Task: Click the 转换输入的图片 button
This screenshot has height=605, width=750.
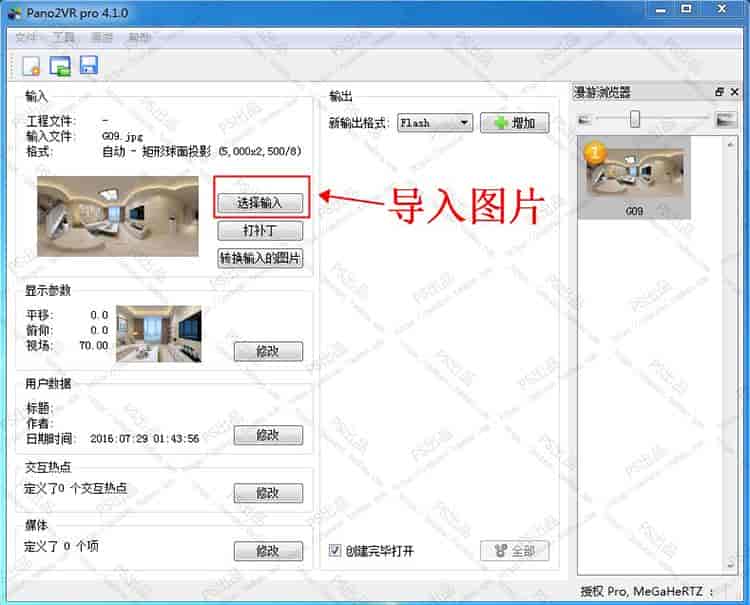Action: coord(260,258)
